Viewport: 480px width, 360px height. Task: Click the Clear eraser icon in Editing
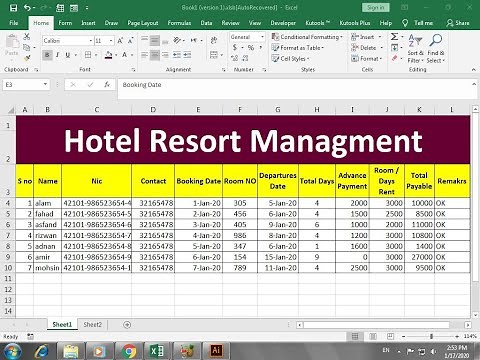(x=394, y=58)
